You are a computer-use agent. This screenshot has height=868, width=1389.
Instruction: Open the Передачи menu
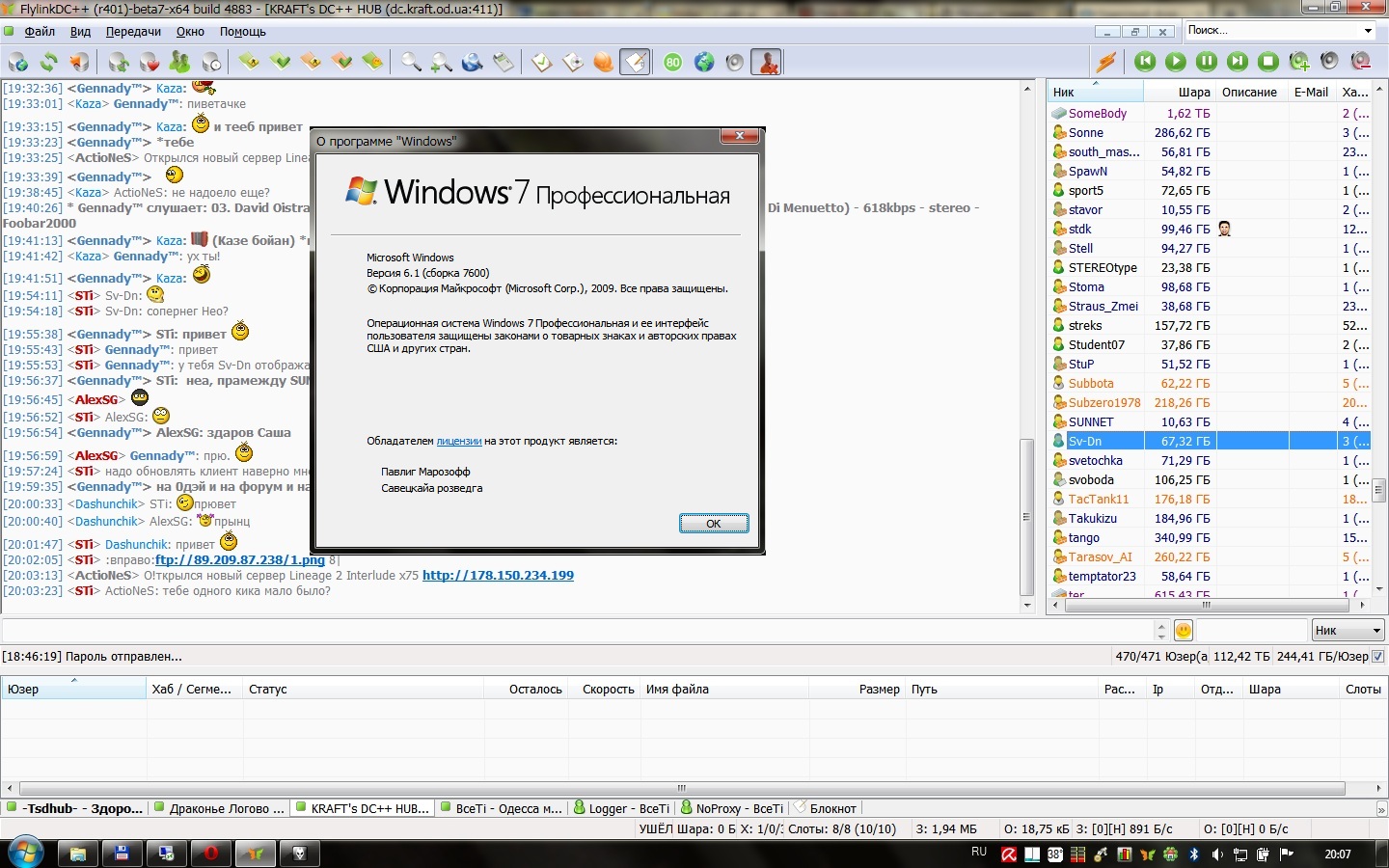point(133,32)
